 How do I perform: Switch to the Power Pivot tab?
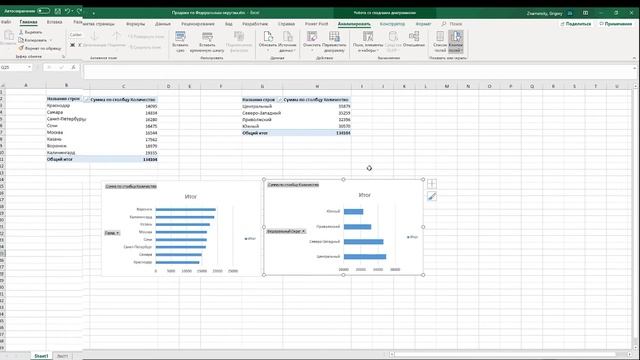coord(316,24)
